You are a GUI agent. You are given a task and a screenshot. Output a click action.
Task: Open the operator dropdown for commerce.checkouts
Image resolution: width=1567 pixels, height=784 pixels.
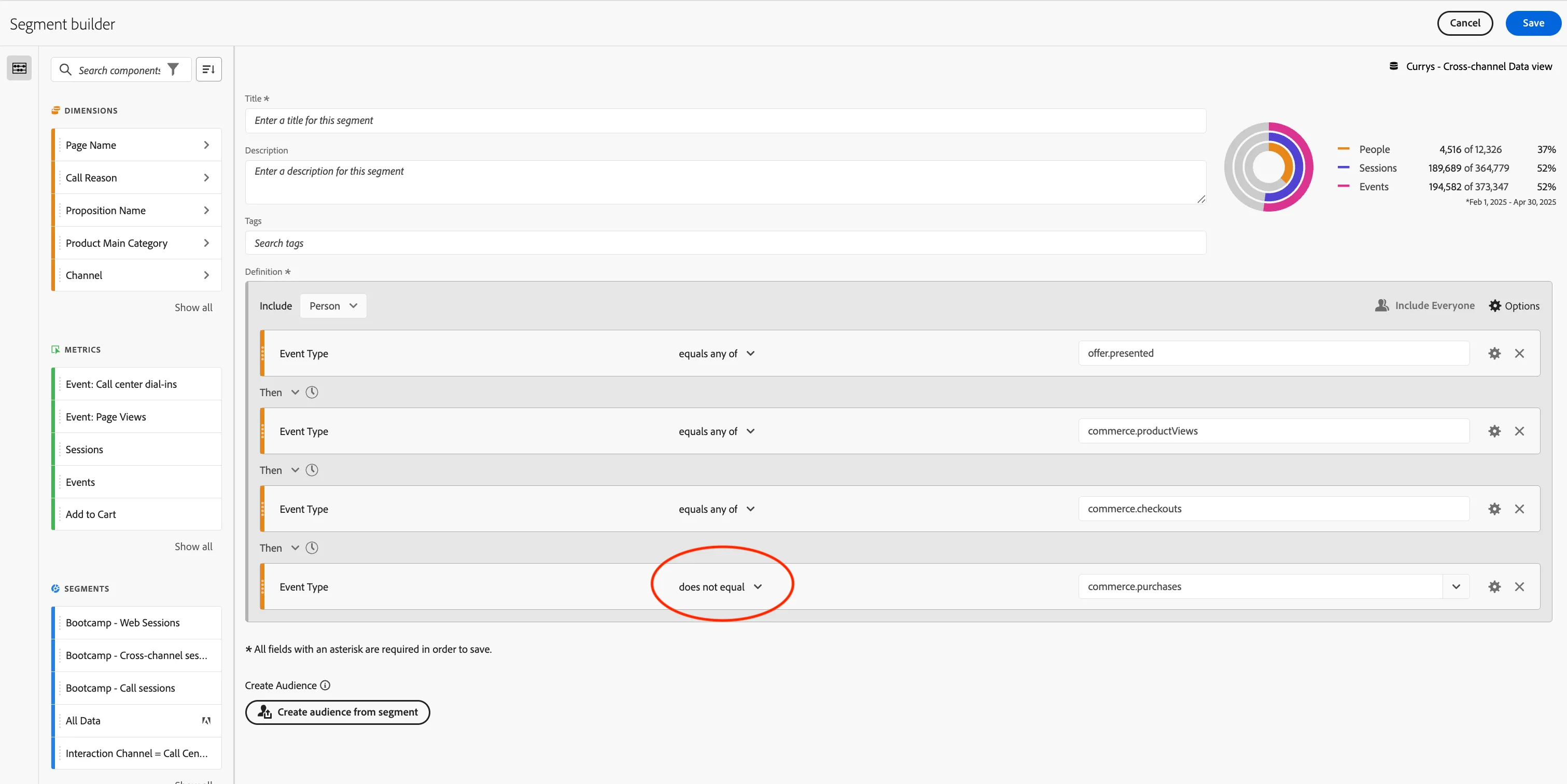click(x=717, y=509)
